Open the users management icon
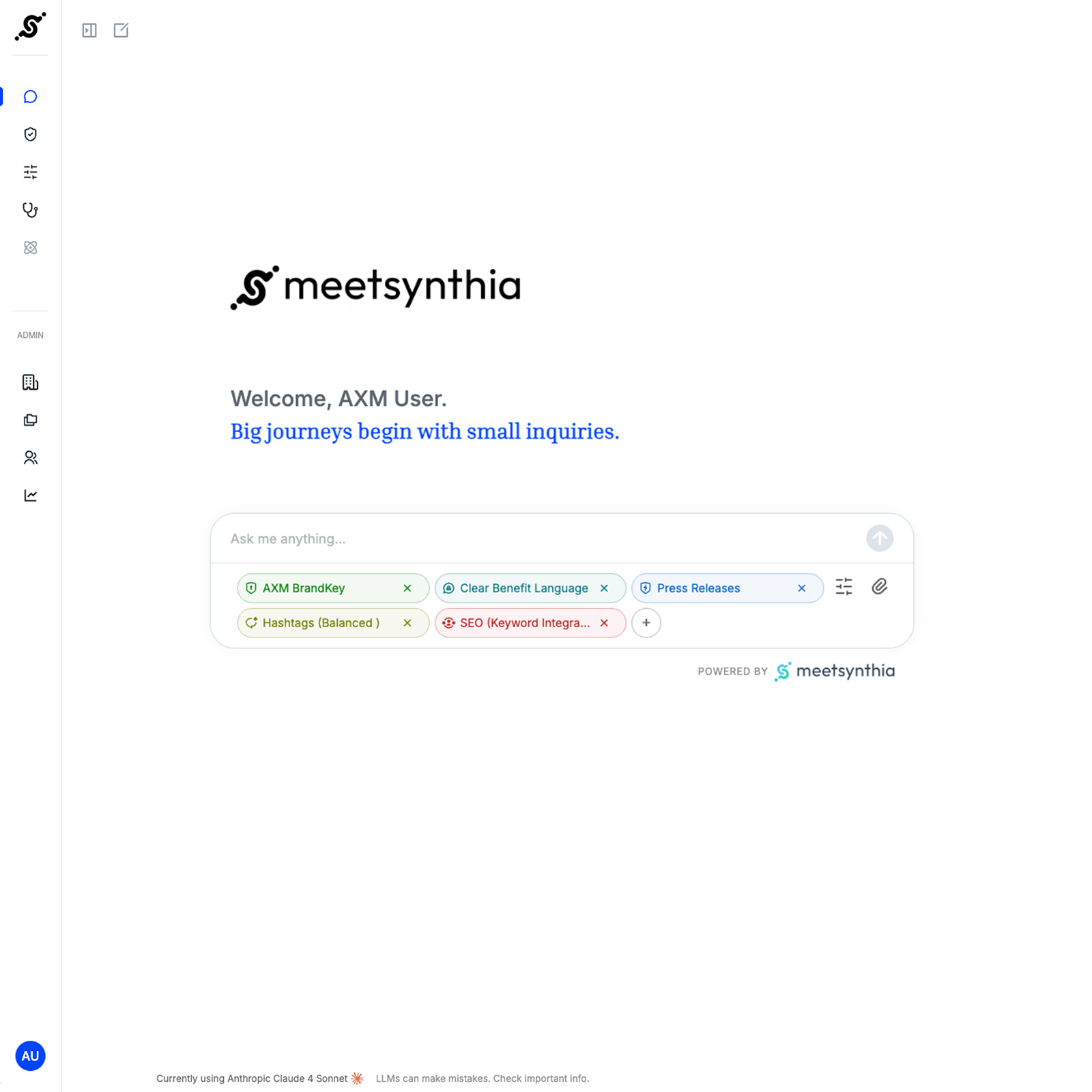Image resolution: width=1092 pixels, height=1092 pixels. [x=30, y=458]
